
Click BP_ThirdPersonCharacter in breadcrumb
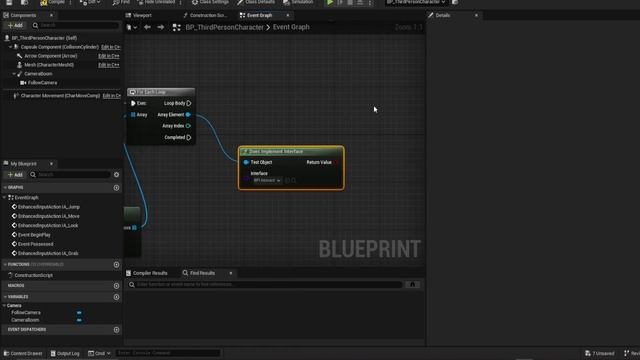coord(224,27)
